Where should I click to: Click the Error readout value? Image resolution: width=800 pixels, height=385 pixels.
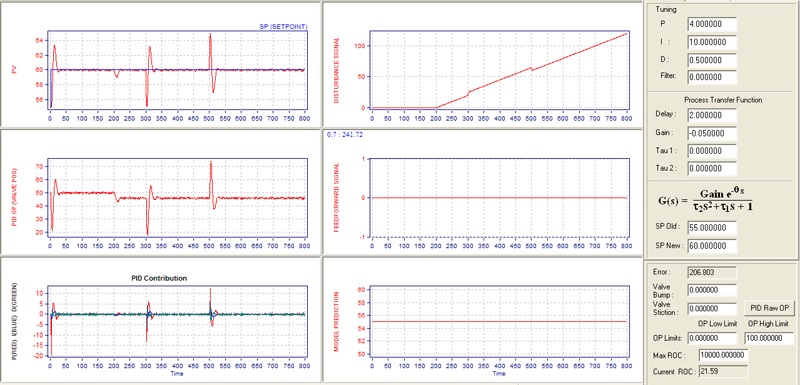pyautogui.click(x=712, y=272)
